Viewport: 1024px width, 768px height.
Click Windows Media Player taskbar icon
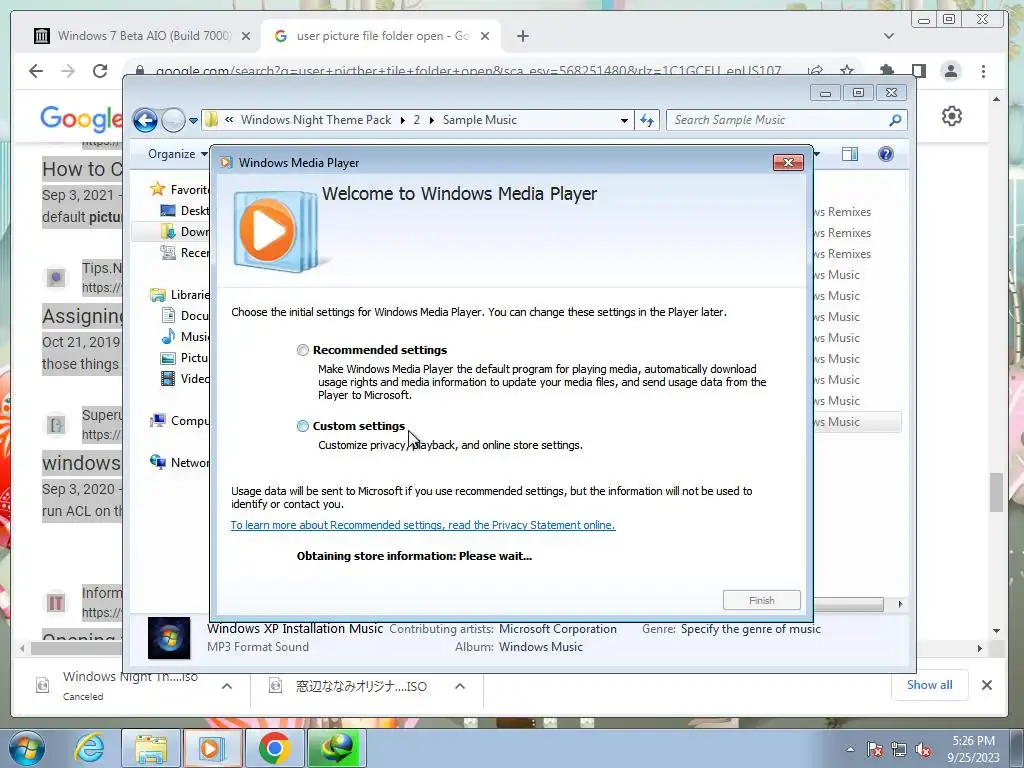click(x=213, y=748)
